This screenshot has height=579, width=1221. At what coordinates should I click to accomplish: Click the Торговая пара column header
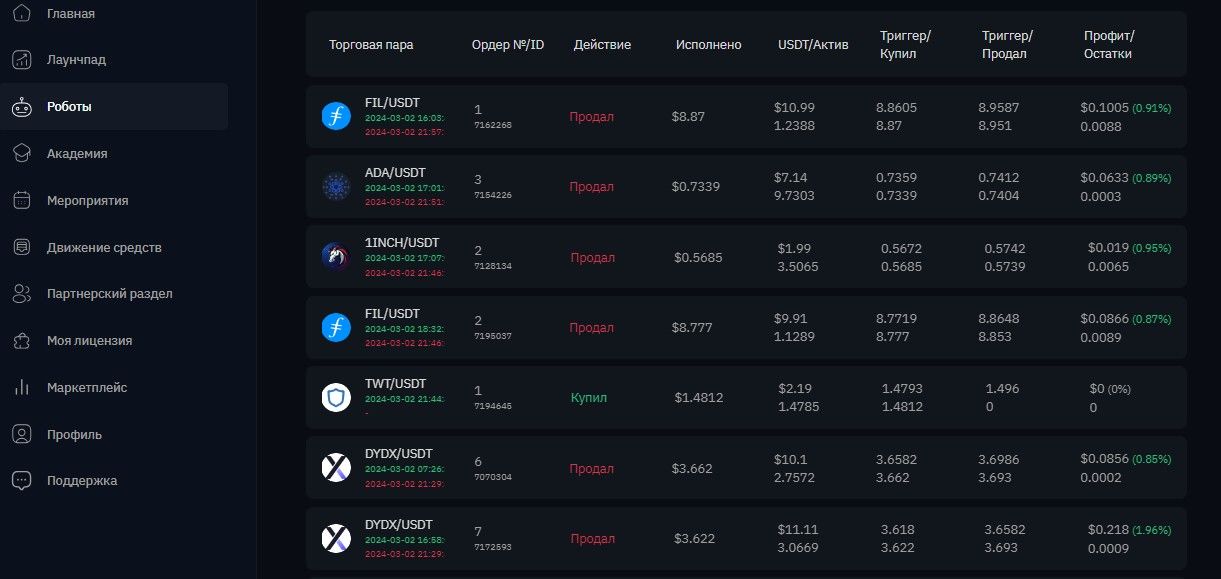(x=371, y=45)
